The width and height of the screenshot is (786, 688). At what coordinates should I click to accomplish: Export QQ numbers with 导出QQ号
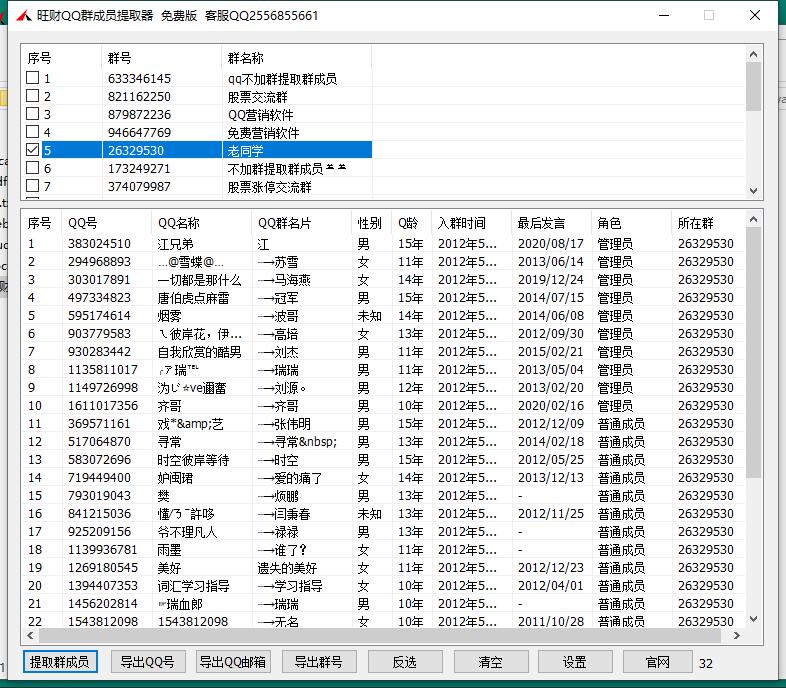[x=148, y=662]
